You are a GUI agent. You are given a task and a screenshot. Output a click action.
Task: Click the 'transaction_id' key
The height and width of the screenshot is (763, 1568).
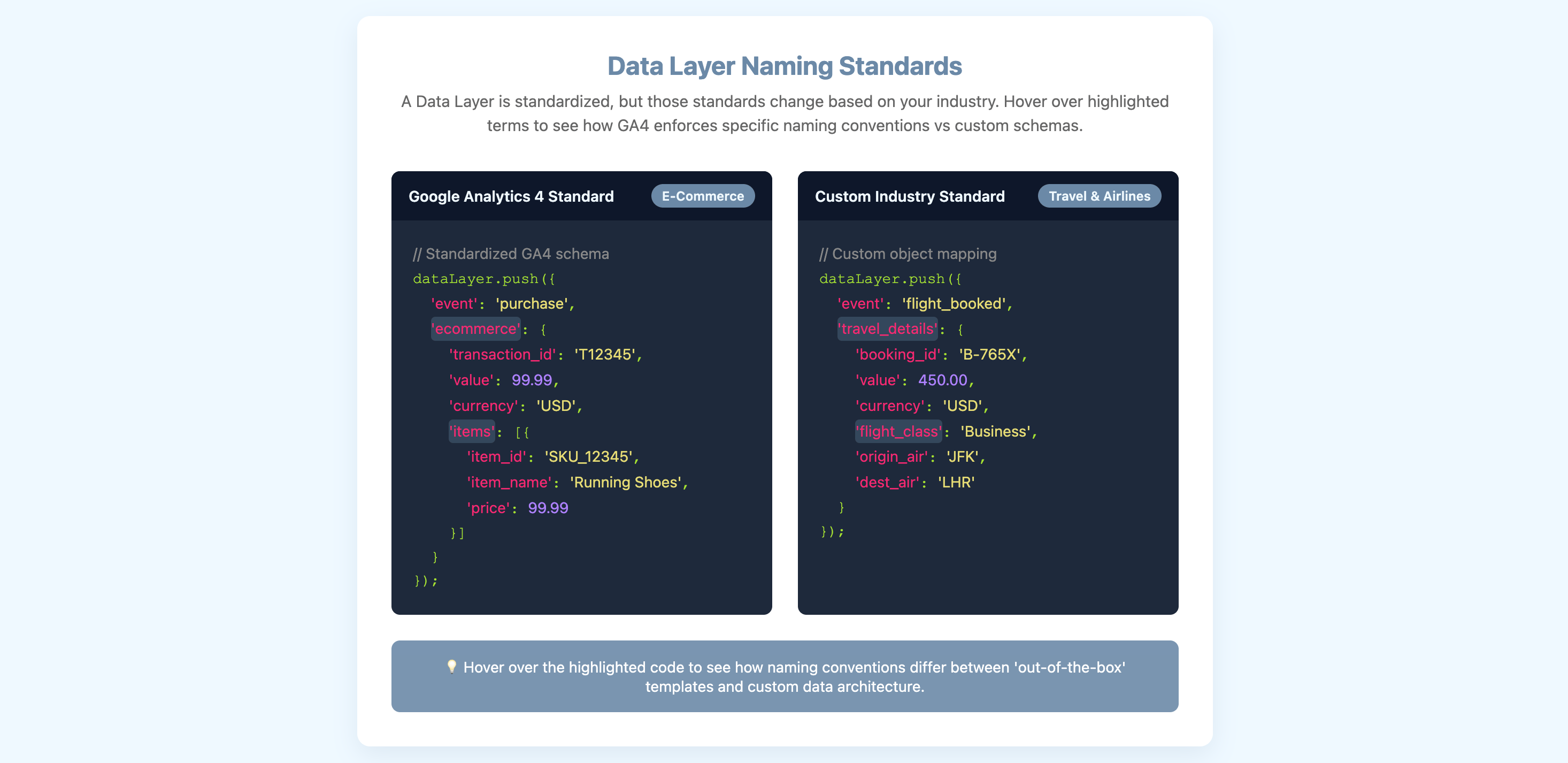(x=502, y=354)
